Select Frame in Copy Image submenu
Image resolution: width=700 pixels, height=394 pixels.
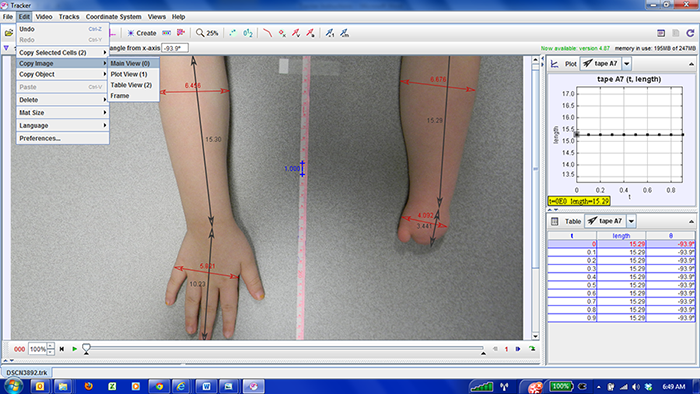pyautogui.click(x=133, y=95)
